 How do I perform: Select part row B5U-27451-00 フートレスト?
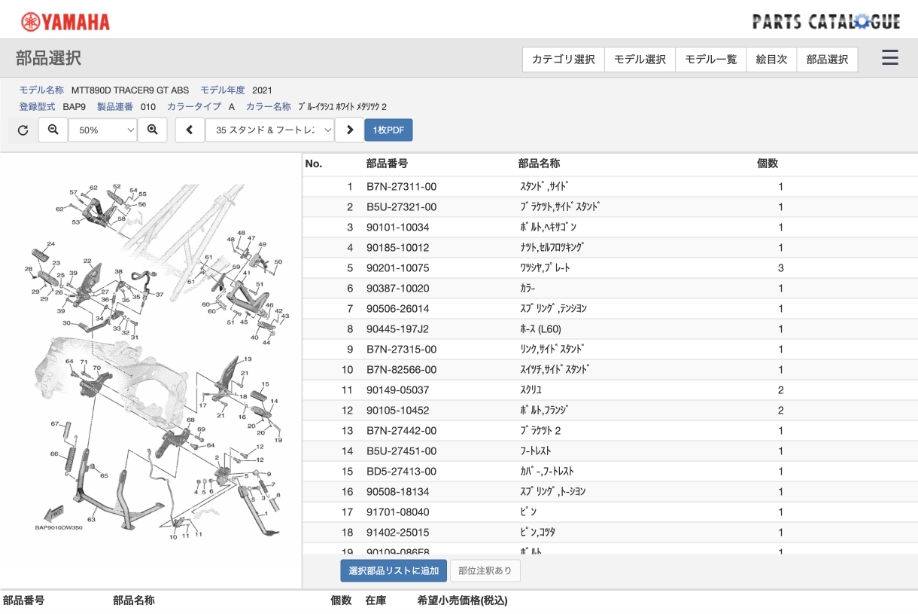tap(610, 451)
